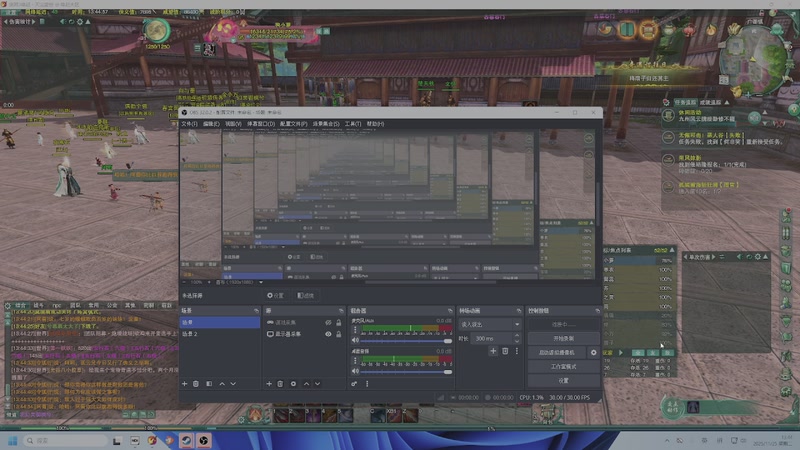
Task: Adjust the Mic/Aux volume slider
Action: coord(406,341)
